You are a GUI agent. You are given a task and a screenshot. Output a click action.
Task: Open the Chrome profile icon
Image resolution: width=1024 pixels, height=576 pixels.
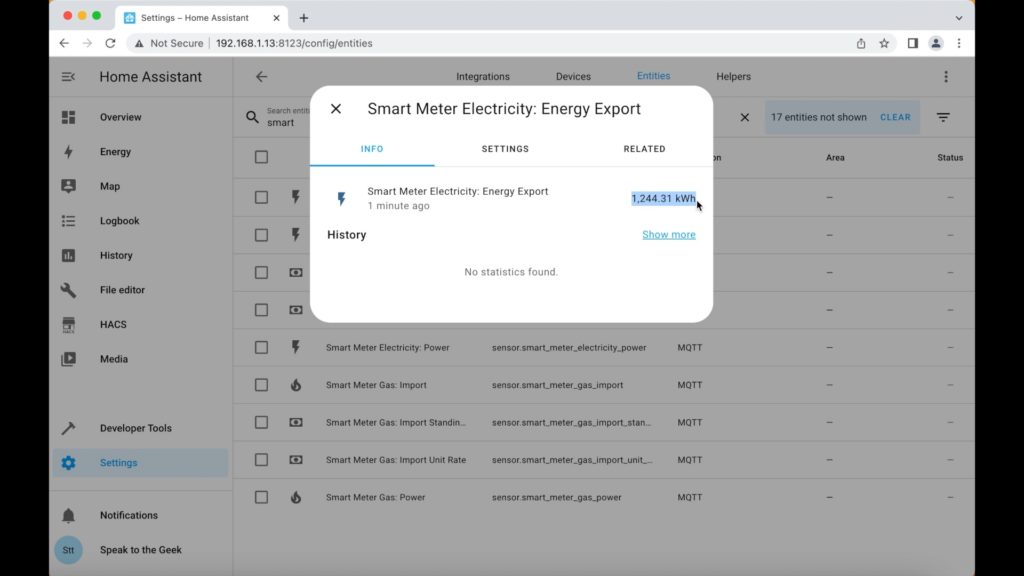[936, 43]
